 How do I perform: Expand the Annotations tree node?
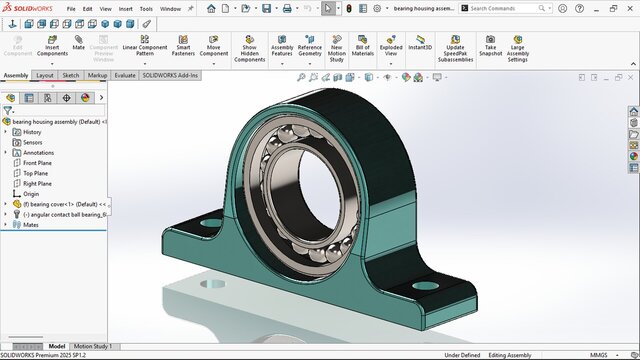(x=6, y=152)
